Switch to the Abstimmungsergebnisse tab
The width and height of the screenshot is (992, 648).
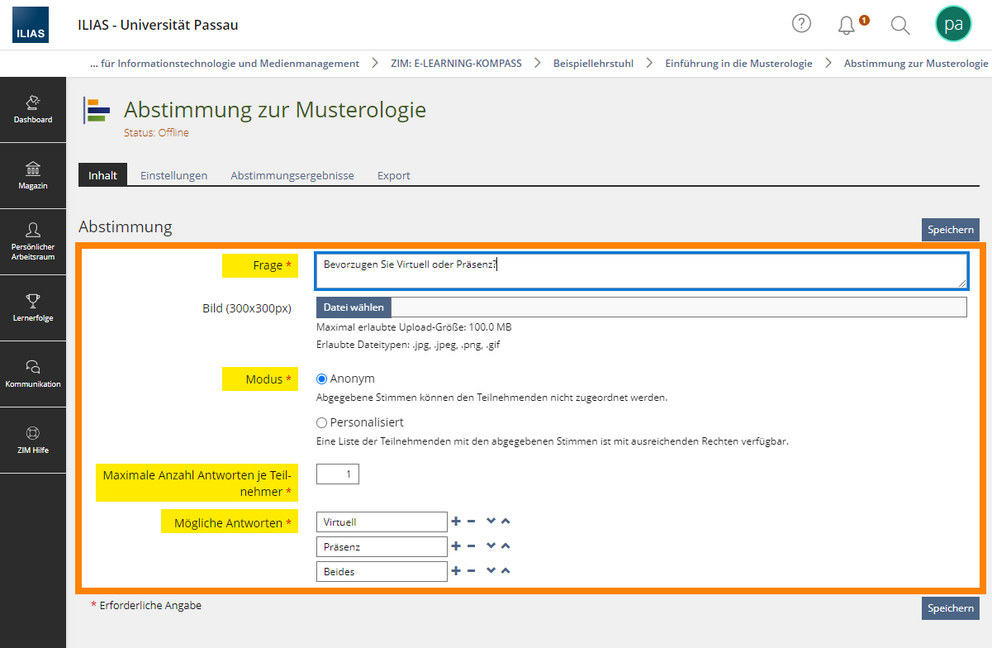tap(292, 175)
